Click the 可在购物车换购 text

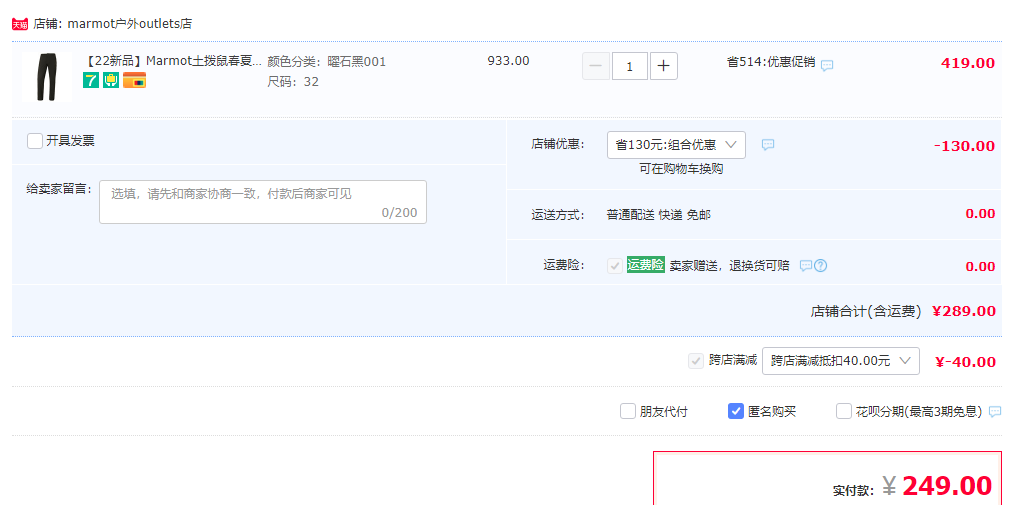click(681, 169)
